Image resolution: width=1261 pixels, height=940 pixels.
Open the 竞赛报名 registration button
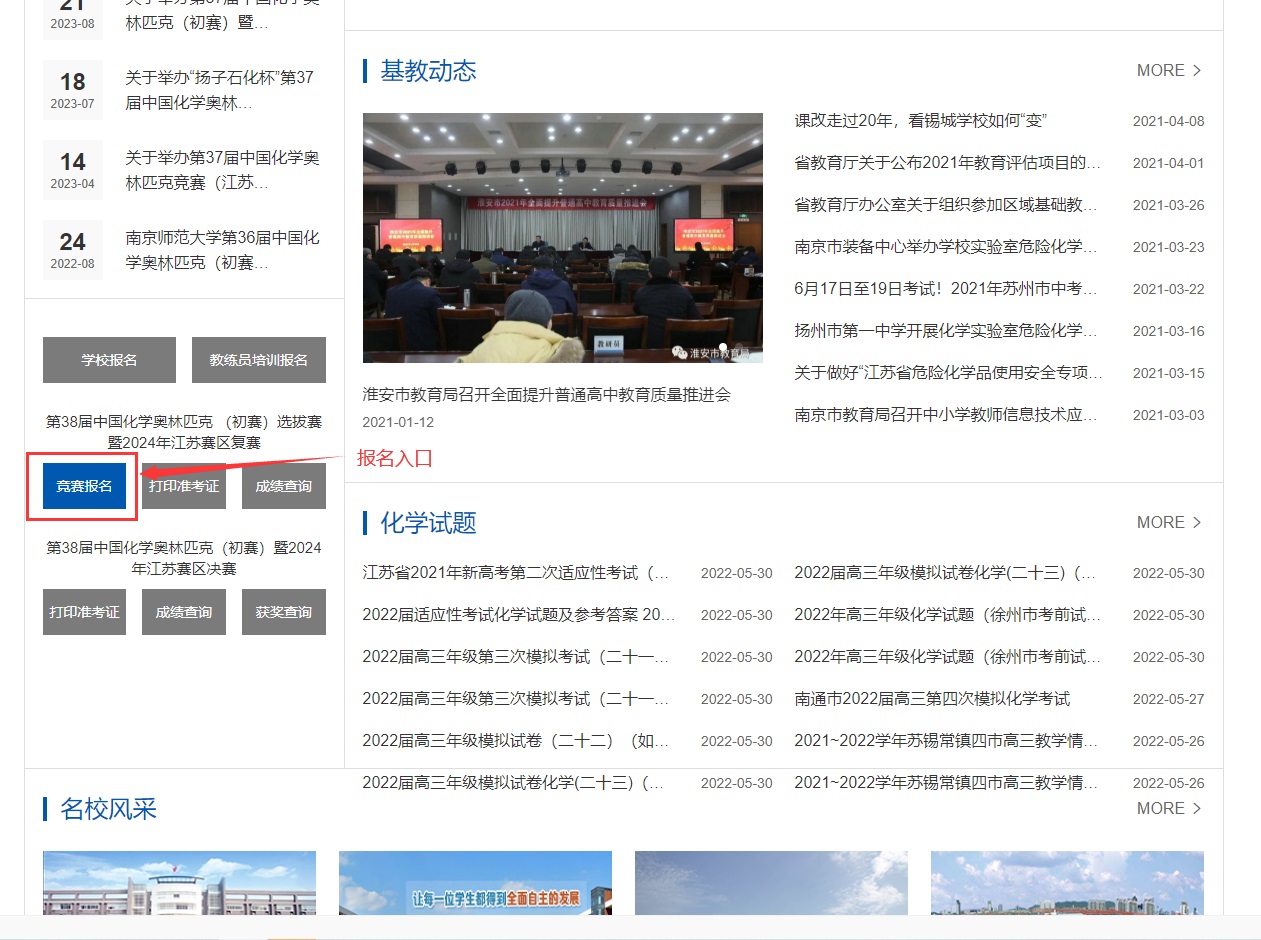click(x=84, y=486)
